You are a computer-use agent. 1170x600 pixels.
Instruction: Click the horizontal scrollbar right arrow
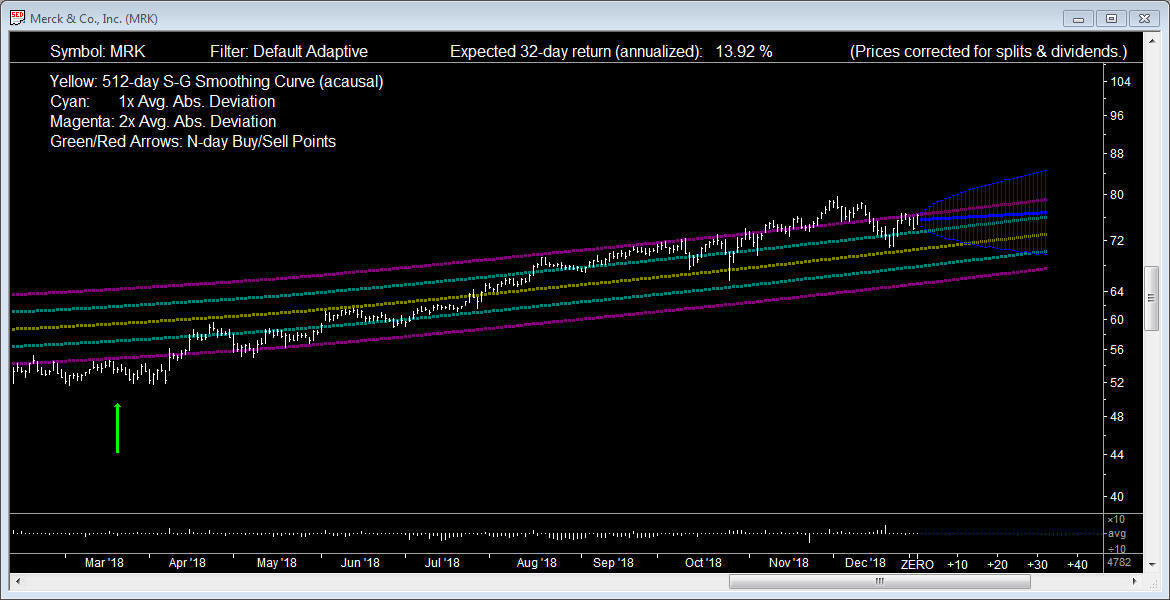click(x=1136, y=581)
